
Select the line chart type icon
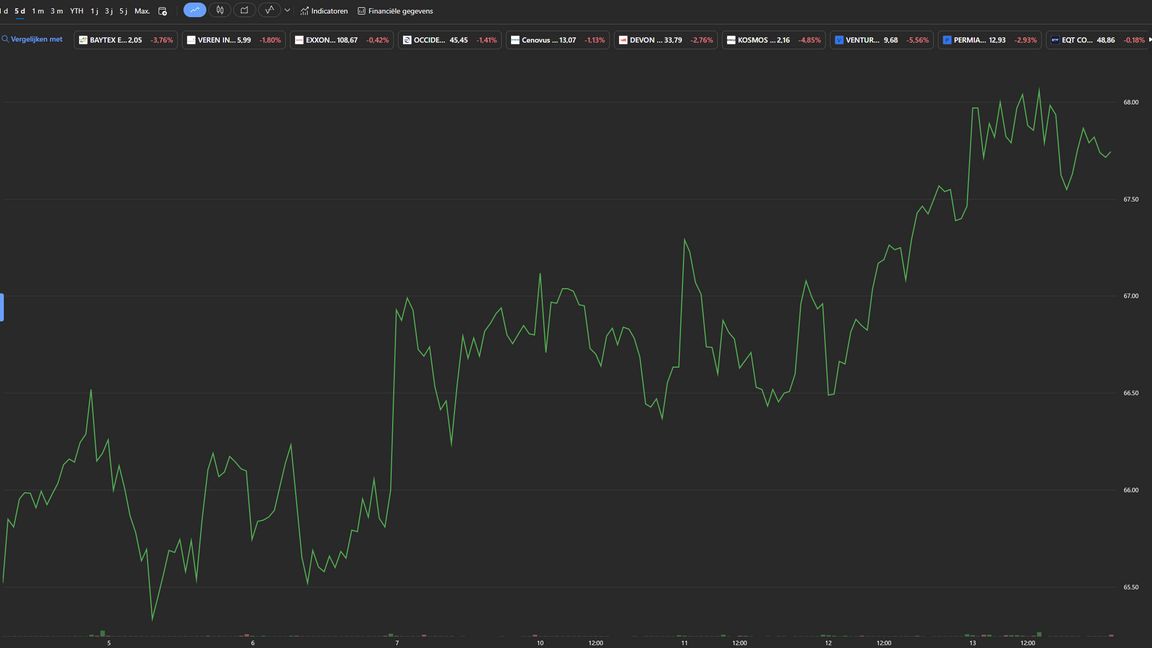click(194, 10)
